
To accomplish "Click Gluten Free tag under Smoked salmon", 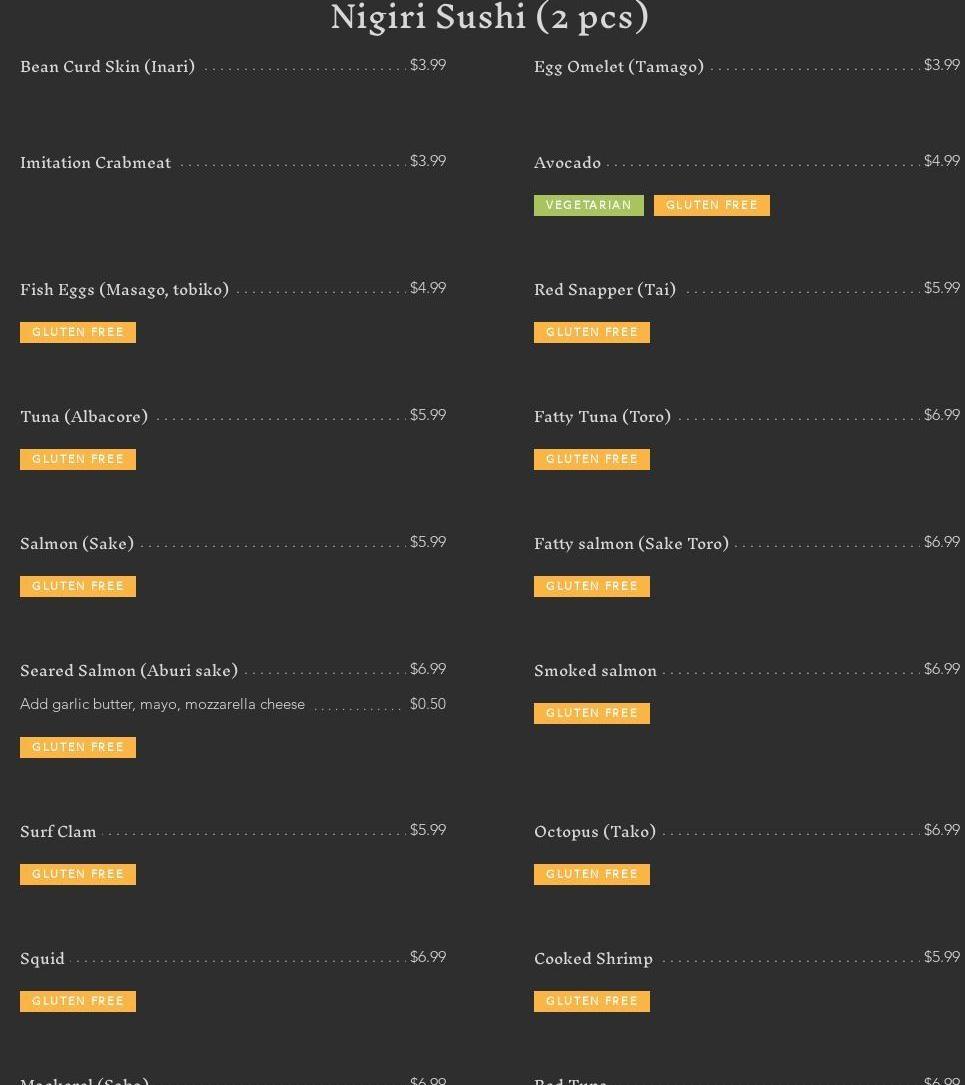I will click(591, 714).
